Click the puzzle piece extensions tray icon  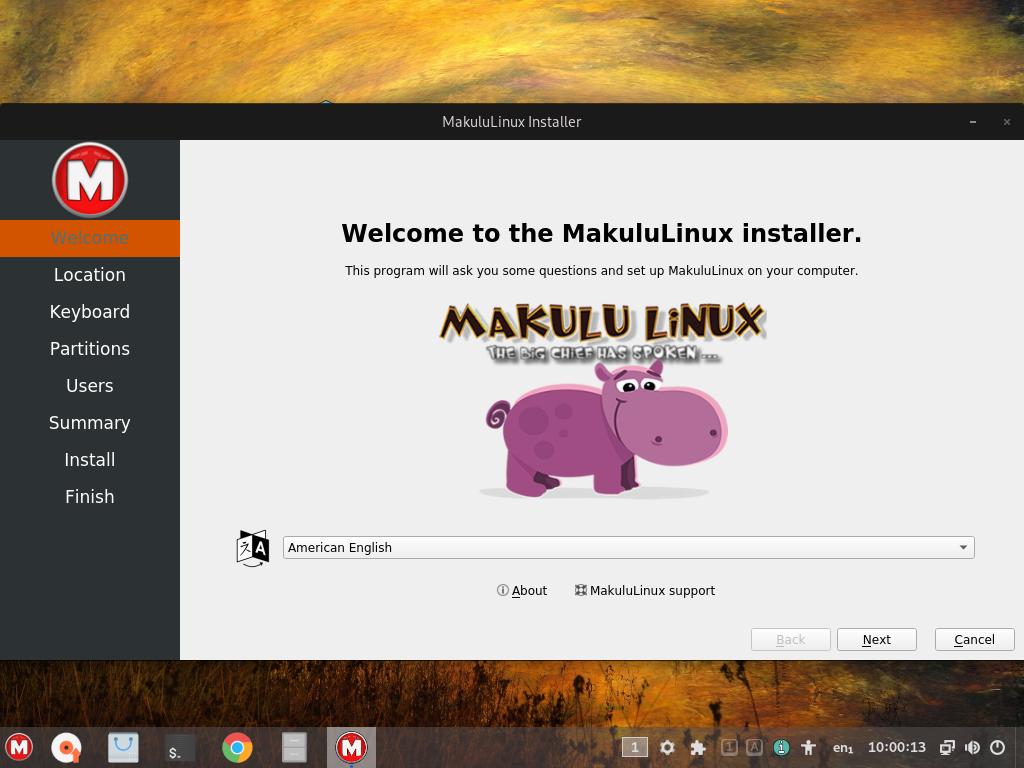coord(698,747)
